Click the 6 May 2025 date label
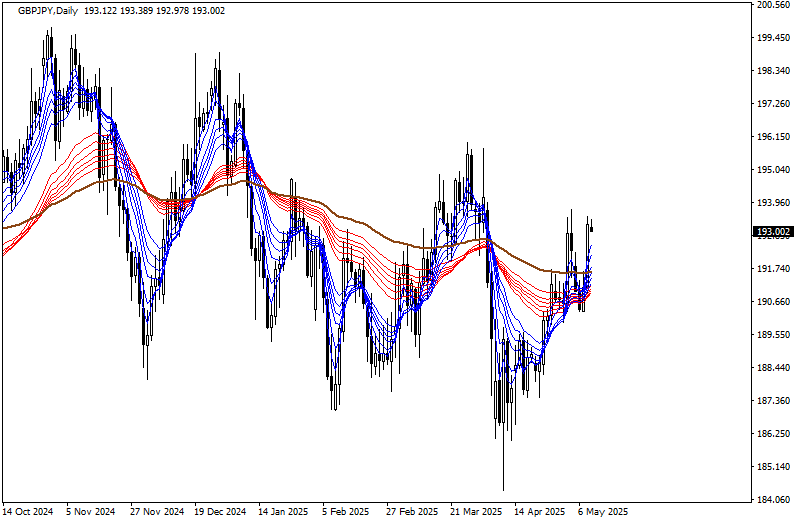This screenshot has width=797, height=523. coord(603,512)
